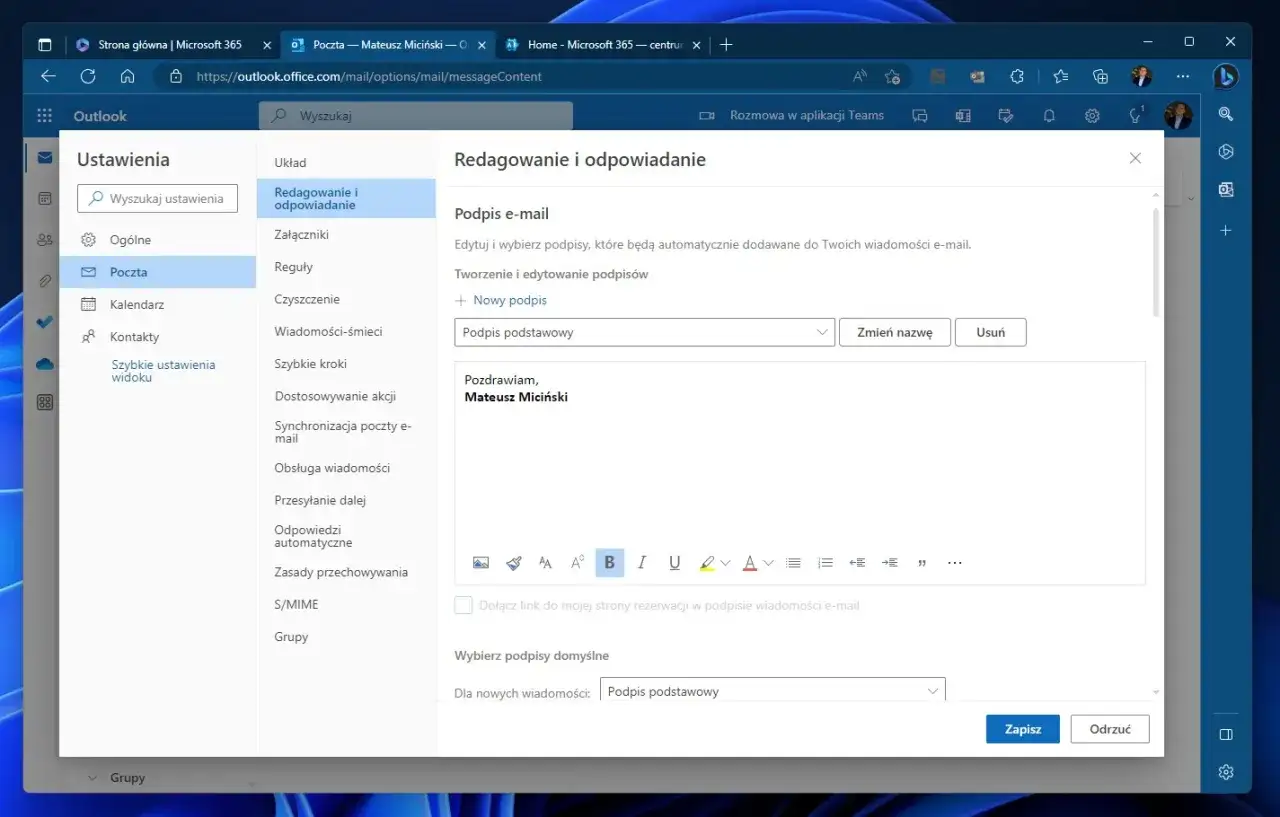Discard changes with 'Odrzuć'
1280x817 pixels.
[x=1110, y=729]
